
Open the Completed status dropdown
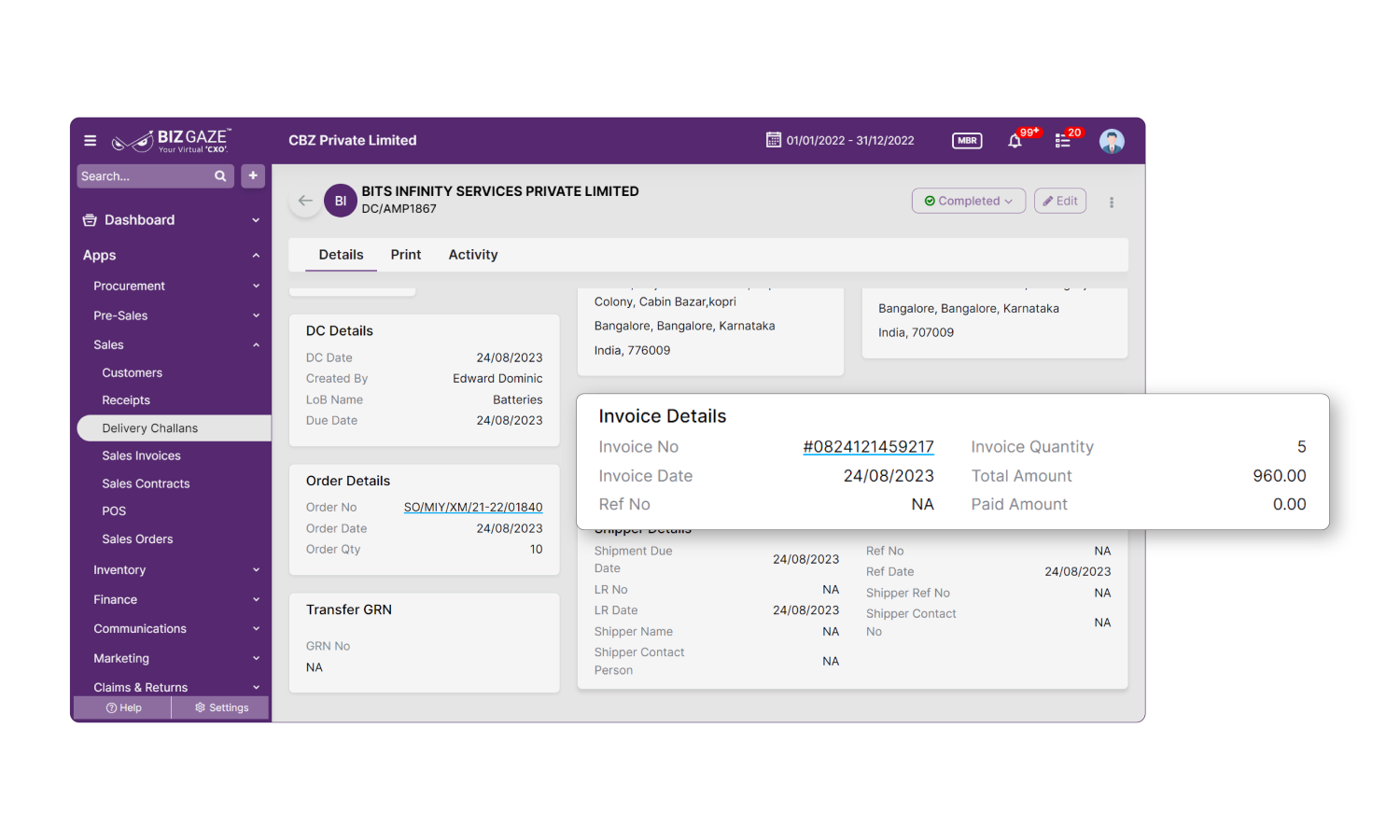(x=969, y=201)
